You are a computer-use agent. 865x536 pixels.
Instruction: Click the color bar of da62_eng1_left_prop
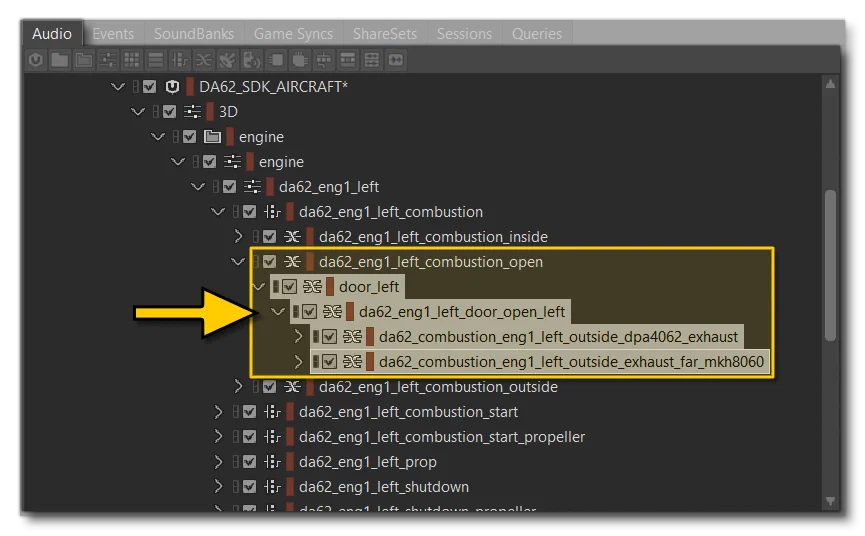(290, 462)
